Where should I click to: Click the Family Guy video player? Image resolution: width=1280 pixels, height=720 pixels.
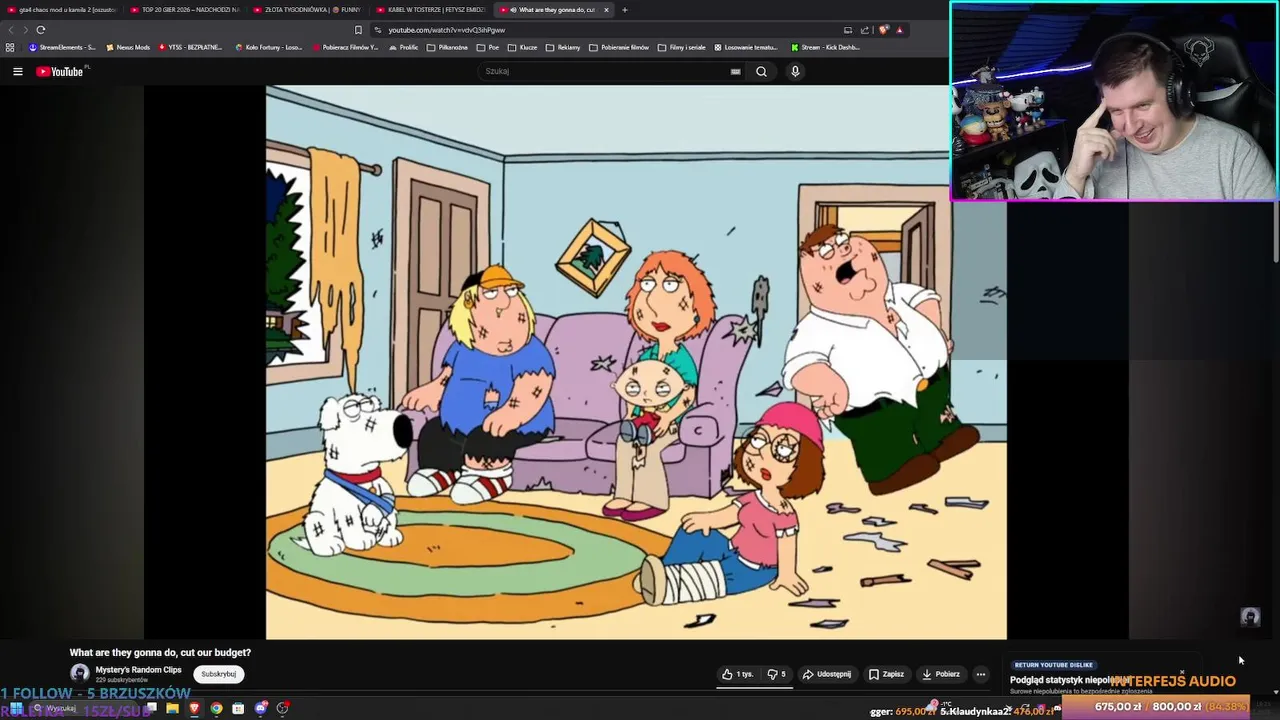click(636, 362)
